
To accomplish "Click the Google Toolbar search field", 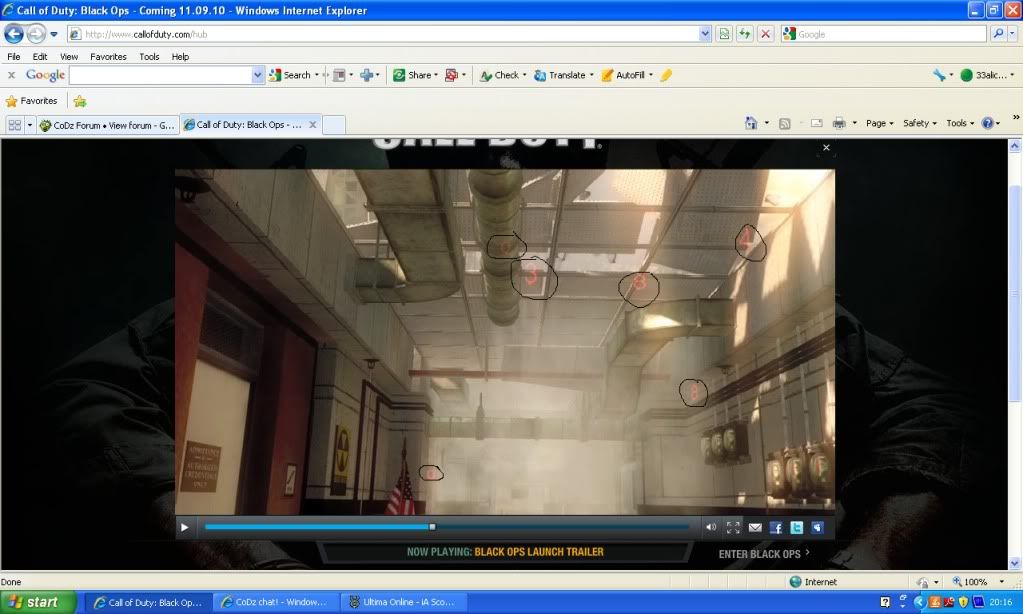I will [x=160, y=75].
